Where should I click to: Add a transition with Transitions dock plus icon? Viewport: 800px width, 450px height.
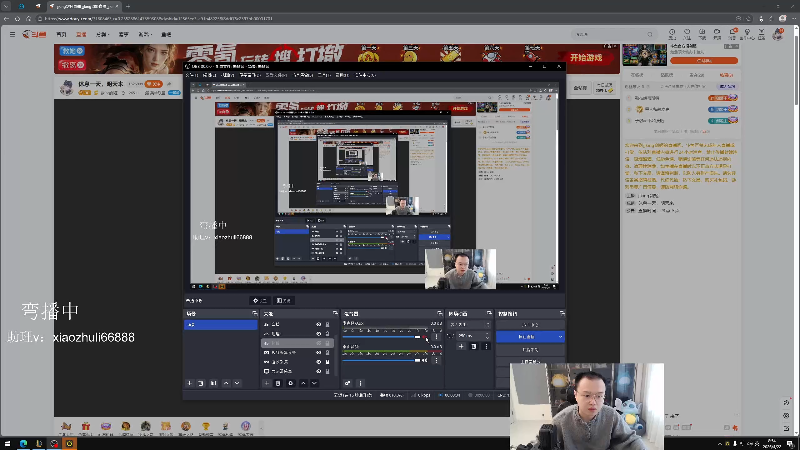(x=461, y=346)
